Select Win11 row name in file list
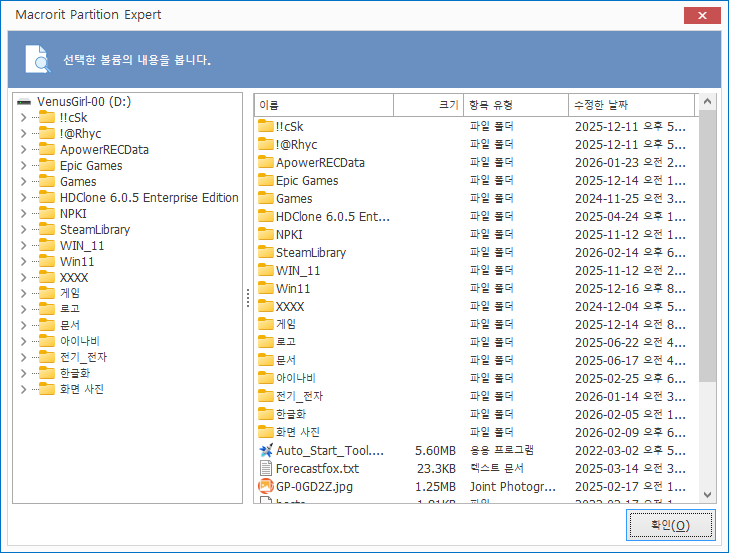This screenshot has width=729, height=553. 293,288
